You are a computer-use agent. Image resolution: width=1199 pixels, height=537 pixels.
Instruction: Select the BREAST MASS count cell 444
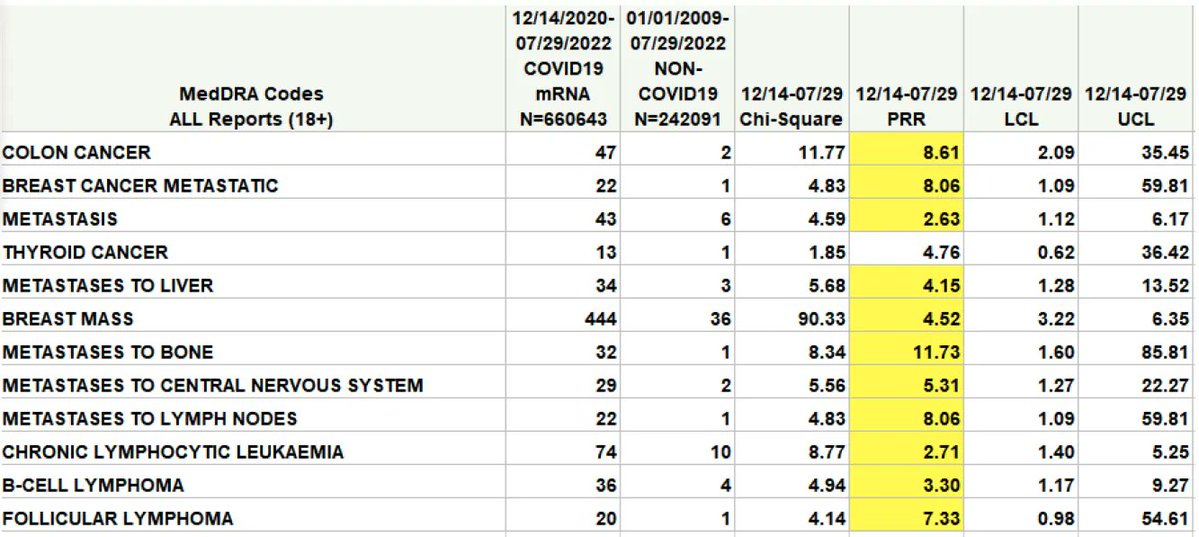click(596, 319)
